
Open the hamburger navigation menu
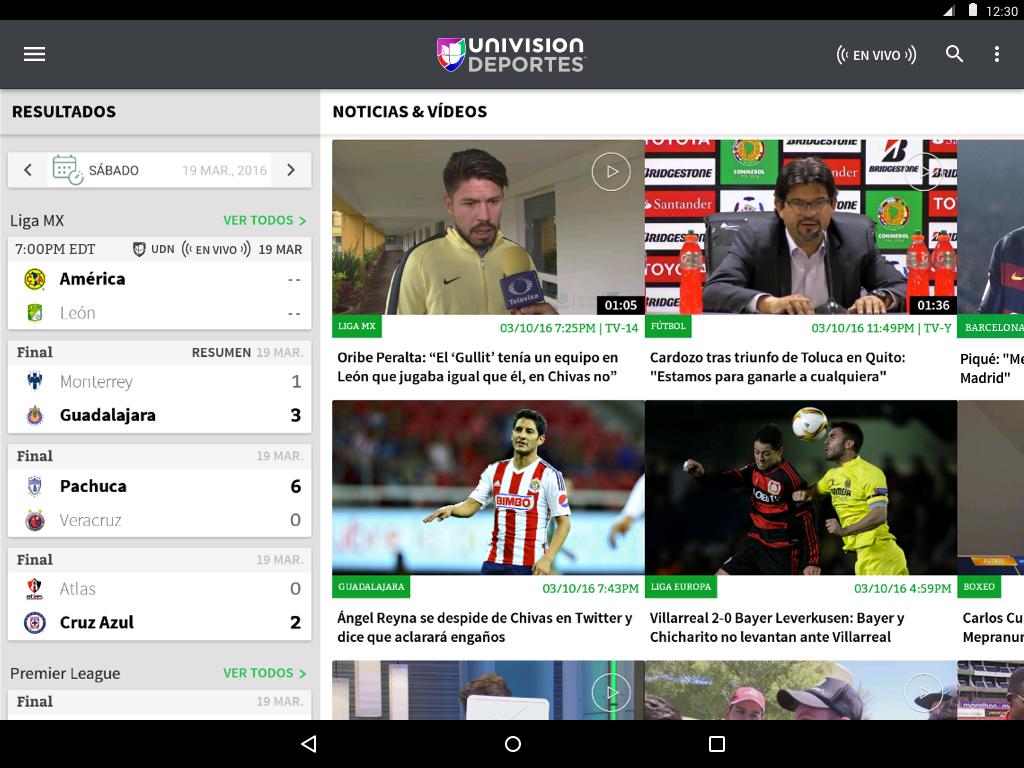tap(35, 54)
